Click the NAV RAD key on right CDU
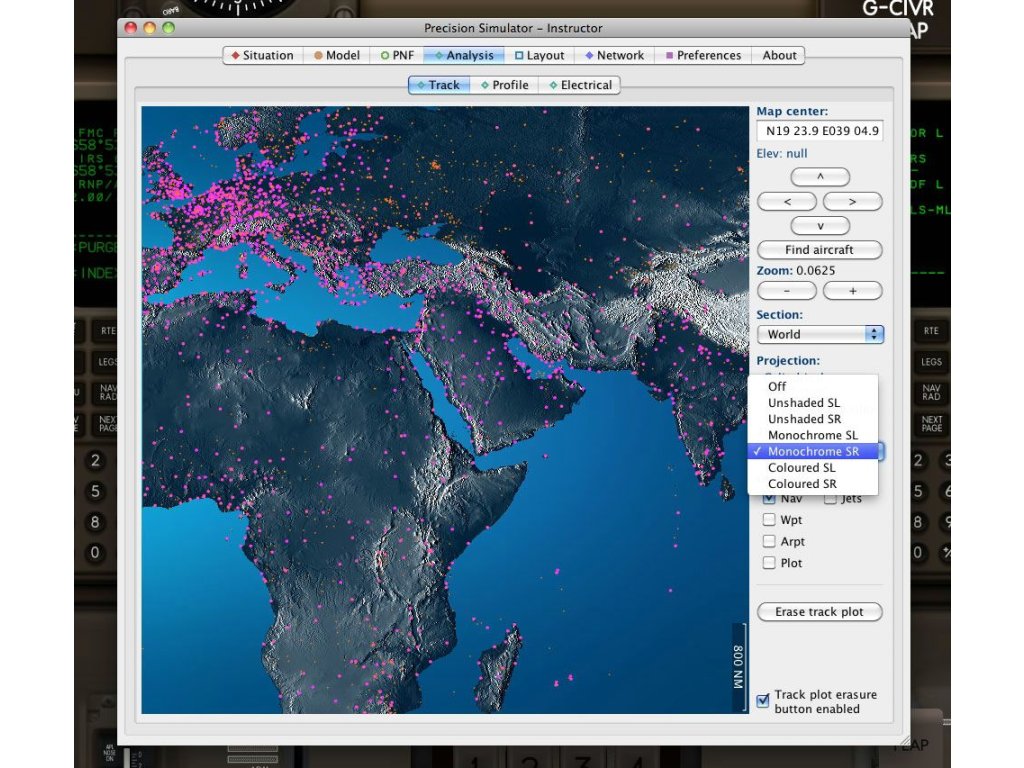Viewport: 1024px width, 768px height. (x=931, y=392)
